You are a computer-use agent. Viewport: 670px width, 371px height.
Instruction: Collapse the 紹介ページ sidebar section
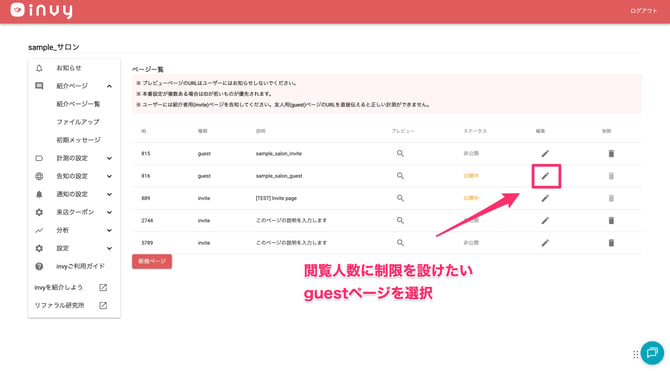pyautogui.click(x=109, y=86)
